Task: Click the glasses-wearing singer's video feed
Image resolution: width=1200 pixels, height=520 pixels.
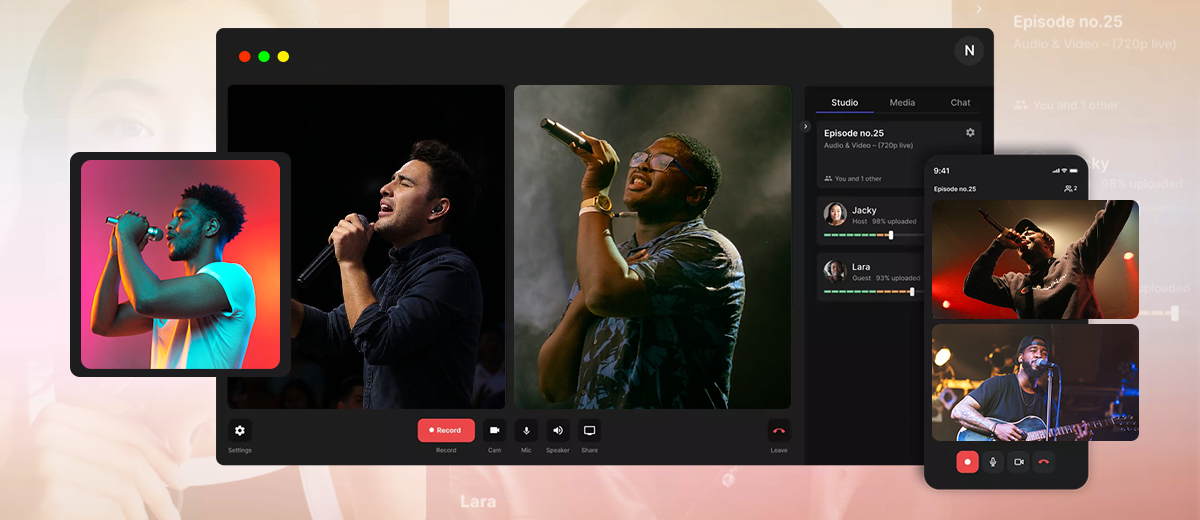Action: 652,247
